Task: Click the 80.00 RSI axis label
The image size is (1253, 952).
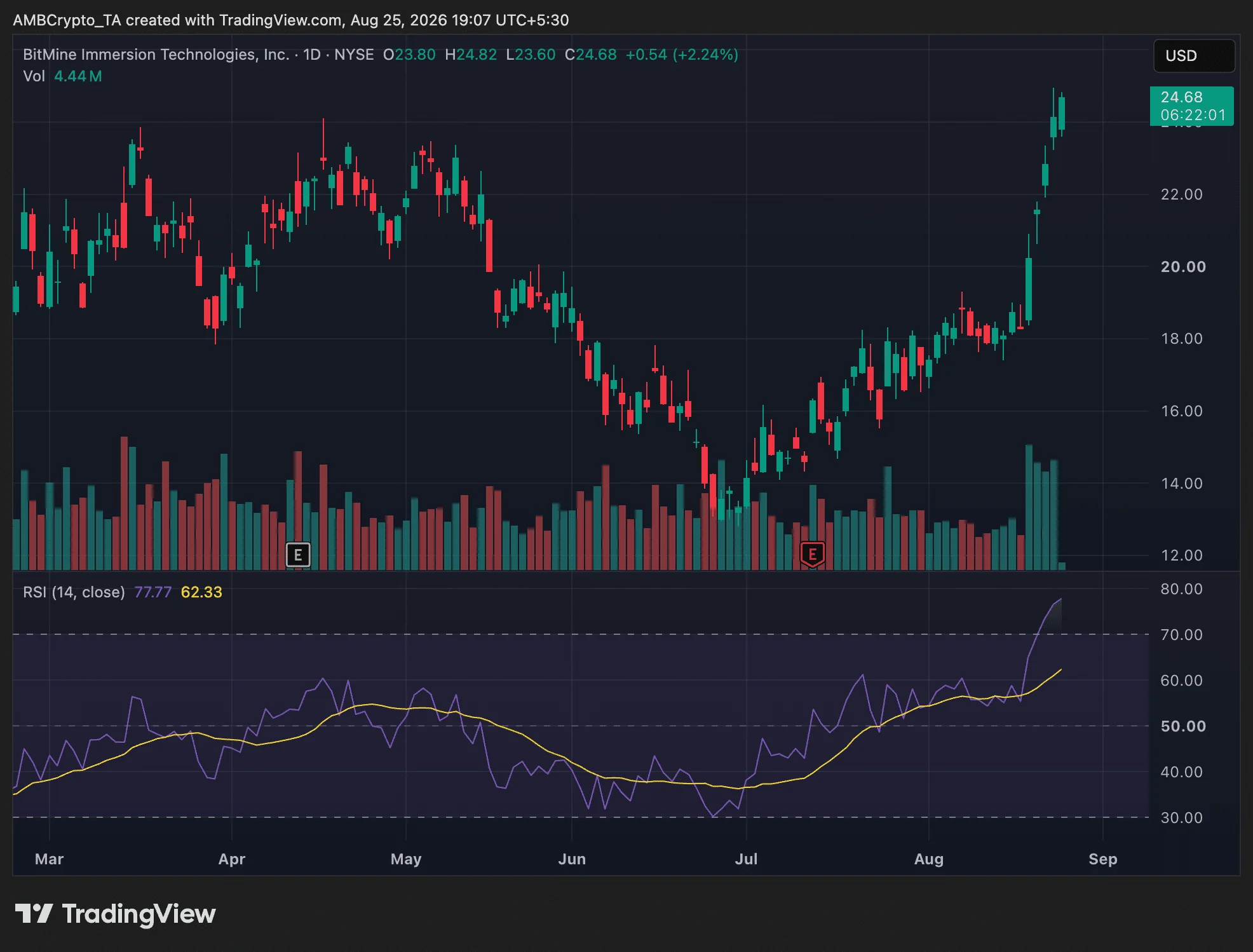Action: [x=1182, y=589]
